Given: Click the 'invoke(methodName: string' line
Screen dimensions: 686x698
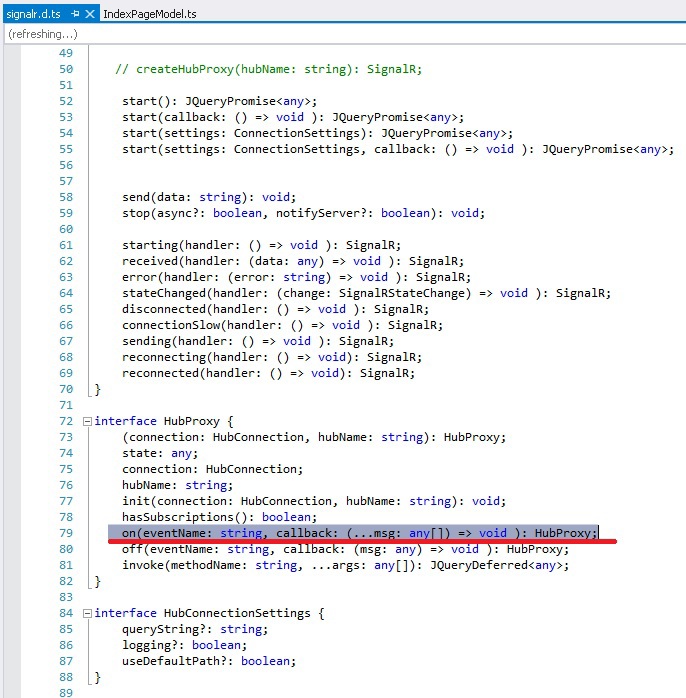Looking at the screenshot, I should [x=345, y=565].
